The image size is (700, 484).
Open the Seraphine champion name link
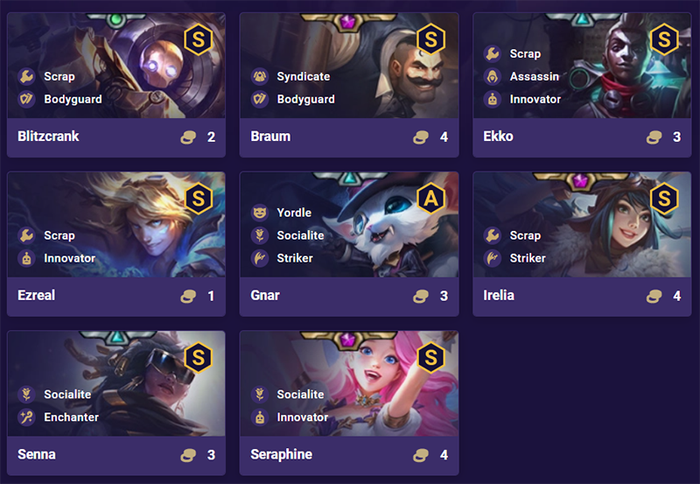click(281, 455)
